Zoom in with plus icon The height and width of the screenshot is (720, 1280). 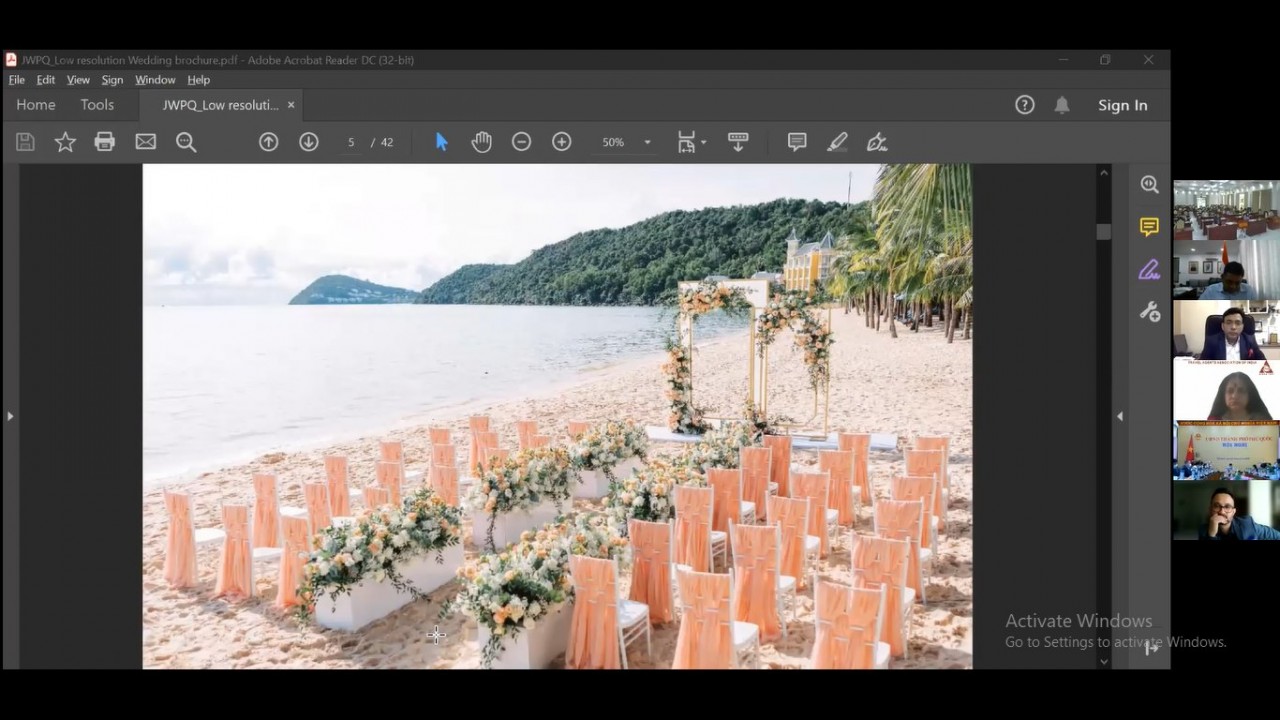click(562, 142)
